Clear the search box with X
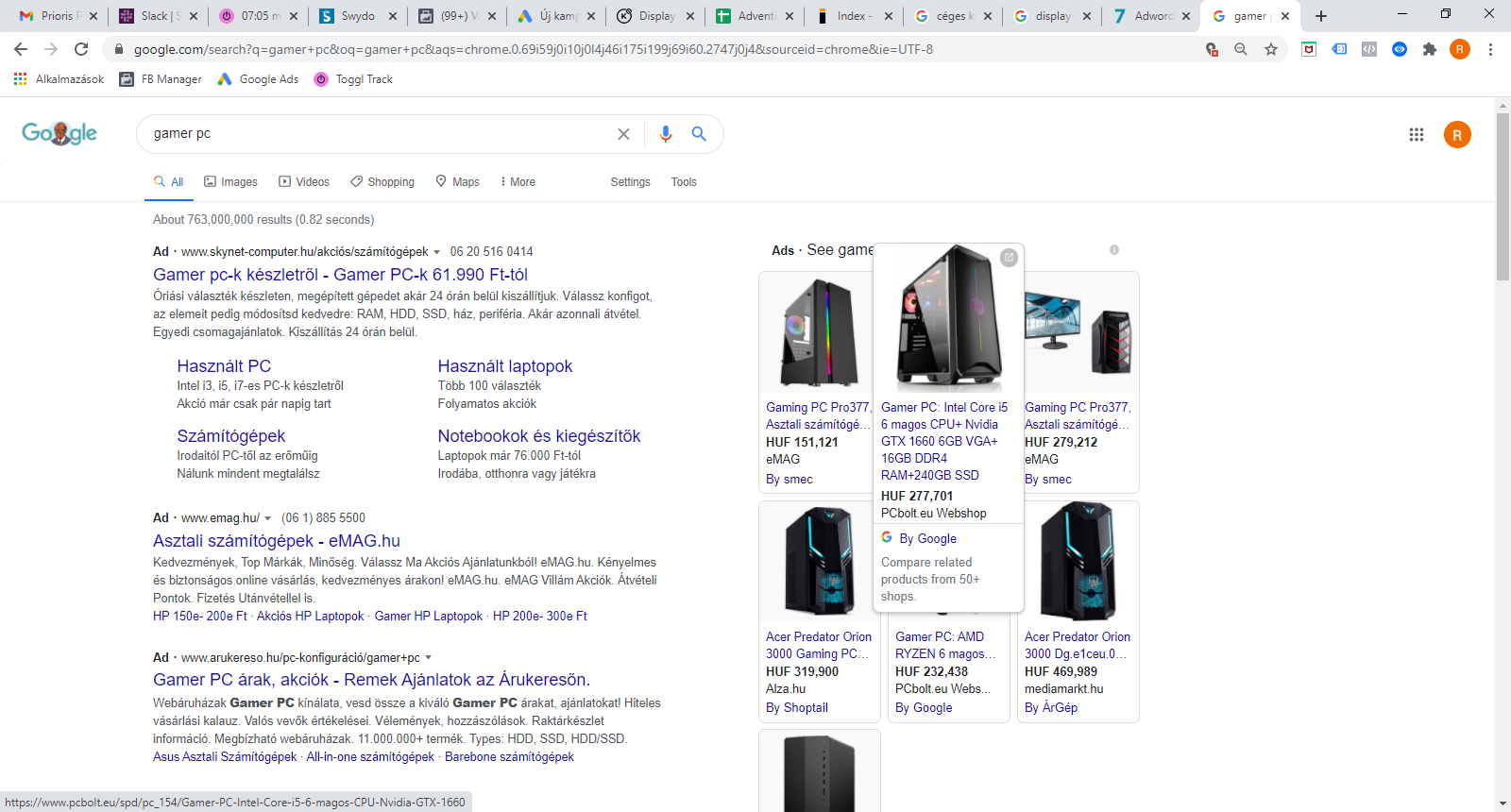The image size is (1511, 812). [623, 134]
